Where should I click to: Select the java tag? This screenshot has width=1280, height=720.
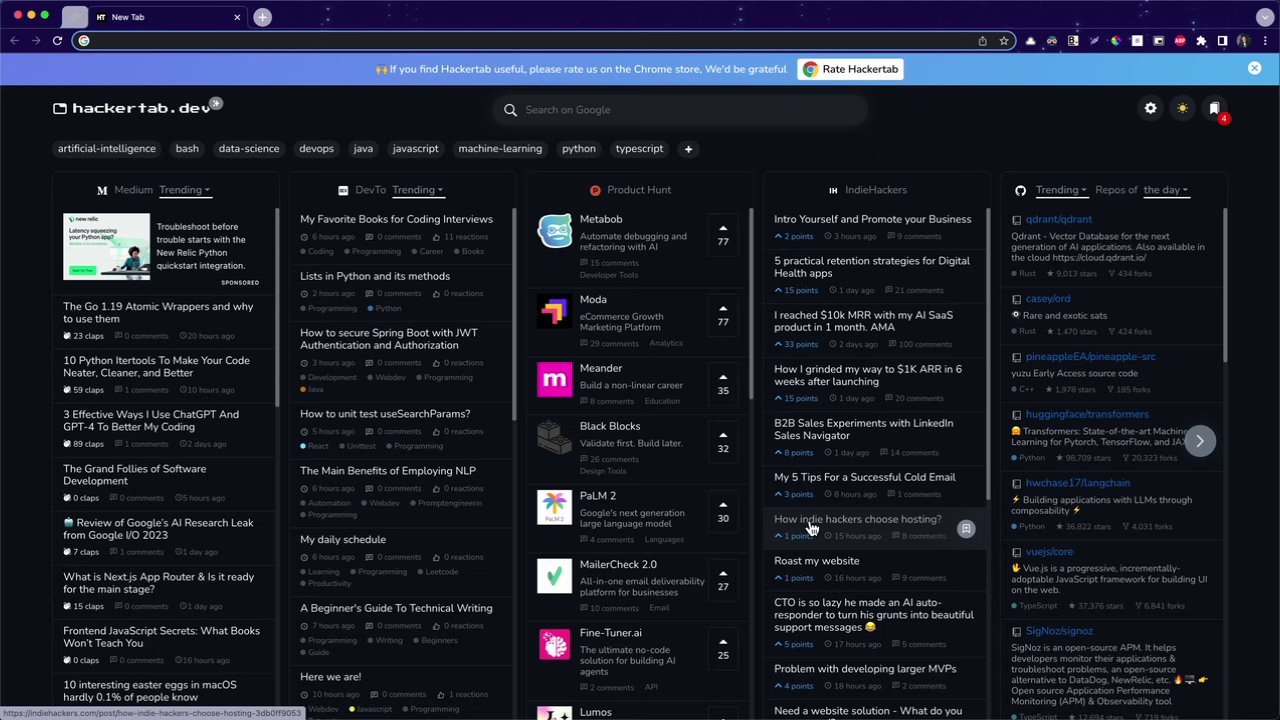(x=363, y=149)
